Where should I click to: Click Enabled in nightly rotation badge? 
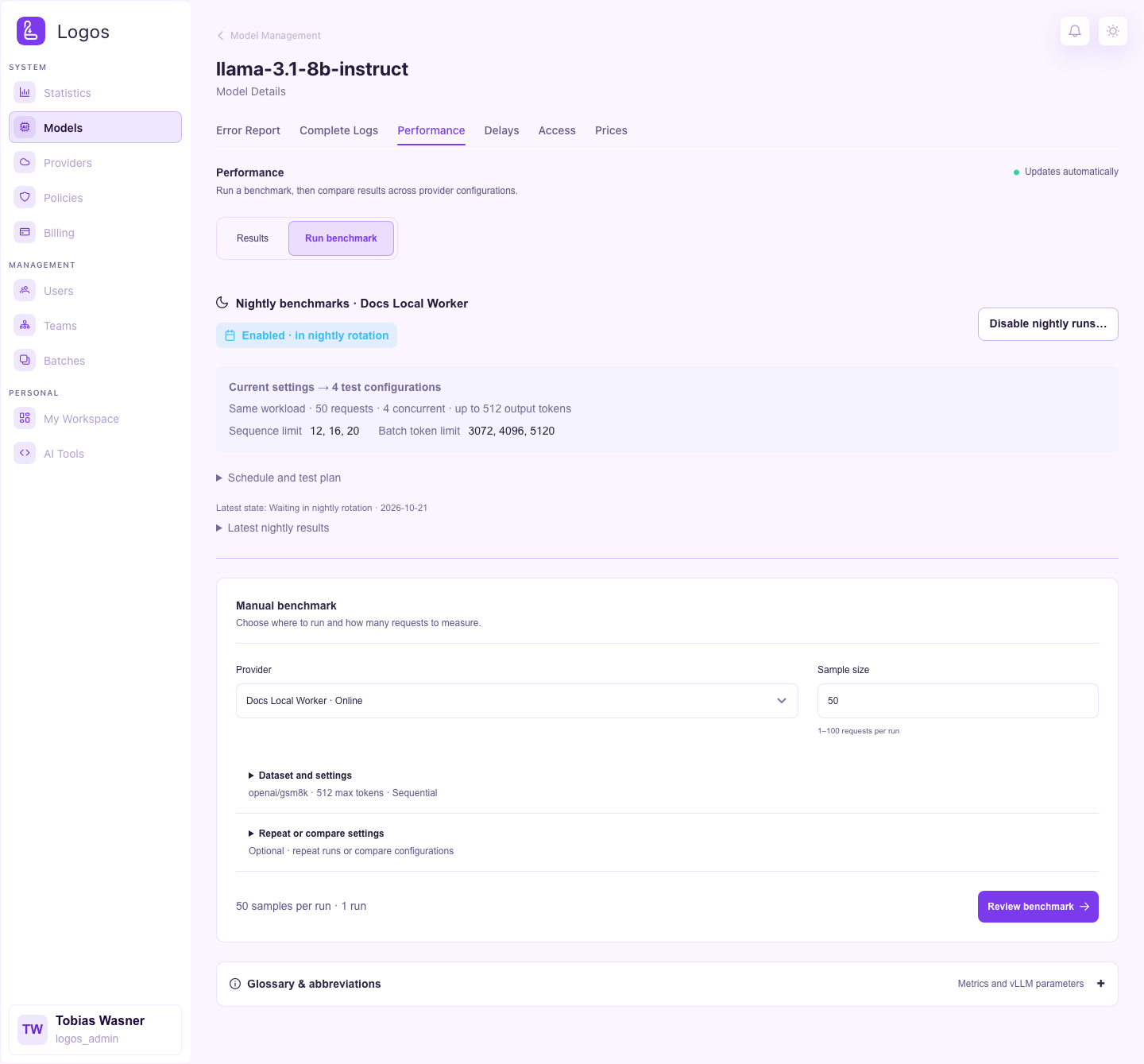tap(307, 335)
